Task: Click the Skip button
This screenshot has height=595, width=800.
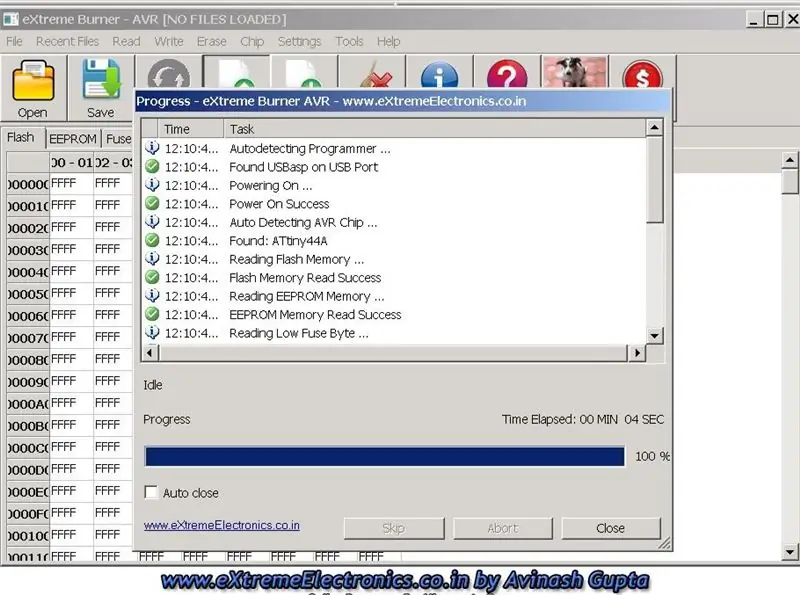Action: (394, 528)
